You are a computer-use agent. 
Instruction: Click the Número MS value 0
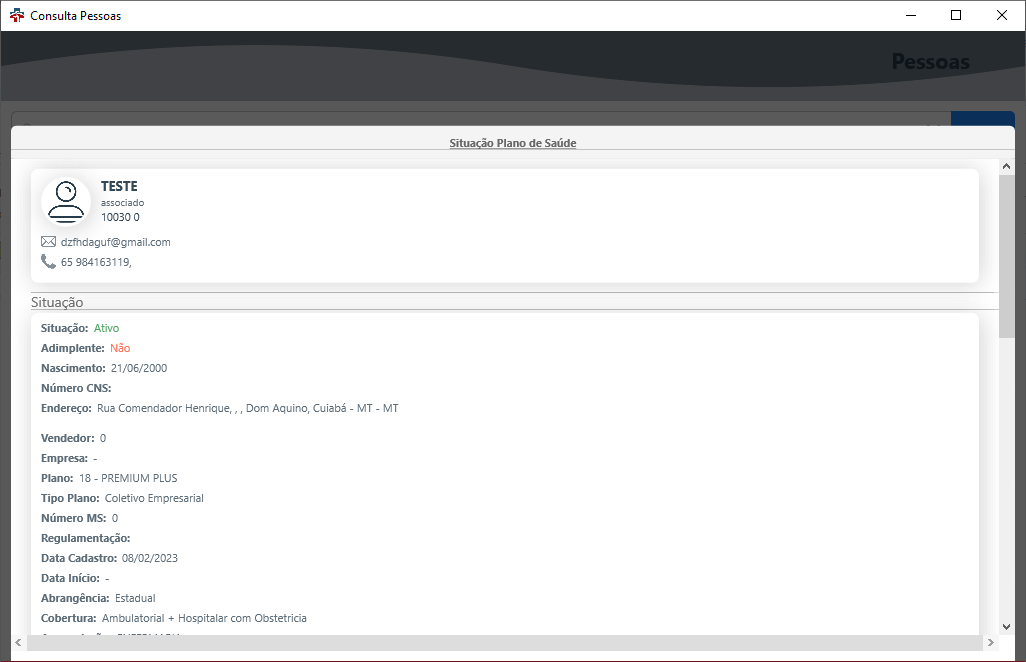point(115,518)
